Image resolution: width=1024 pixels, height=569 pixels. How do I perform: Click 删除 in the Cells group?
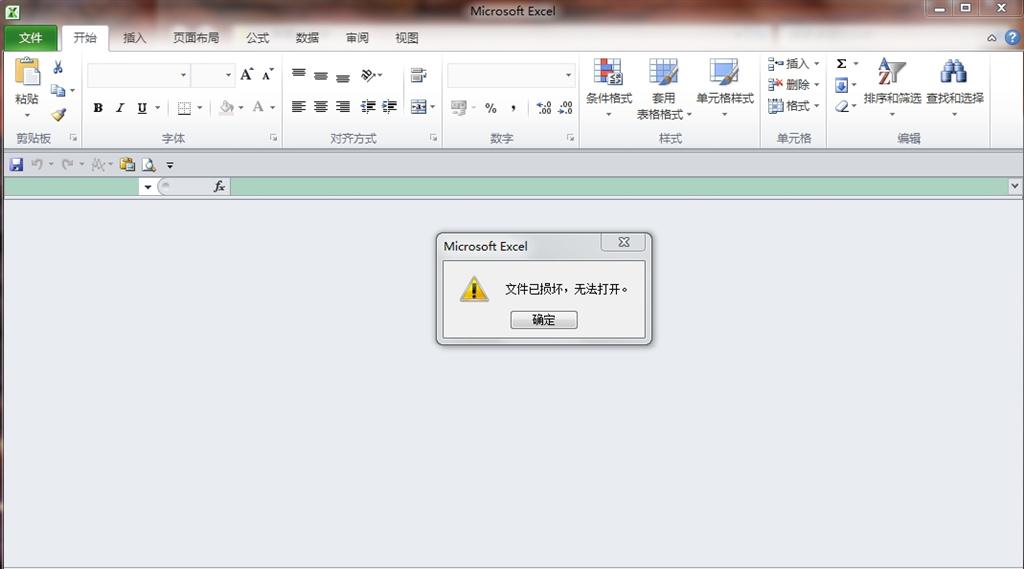pyautogui.click(x=793, y=84)
